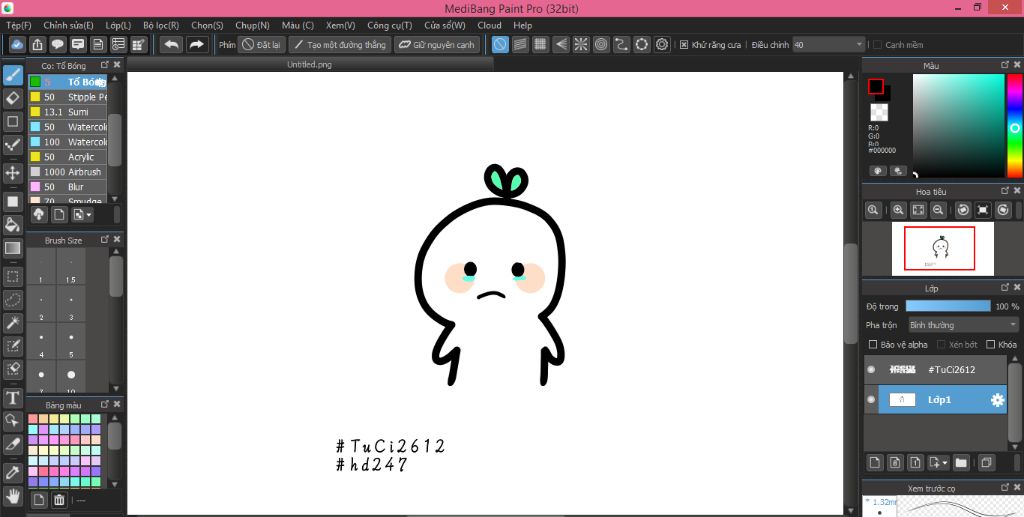The image size is (1024, 517).
Task: Select the Brush tool in left toolbar
Action: (12, 75)
